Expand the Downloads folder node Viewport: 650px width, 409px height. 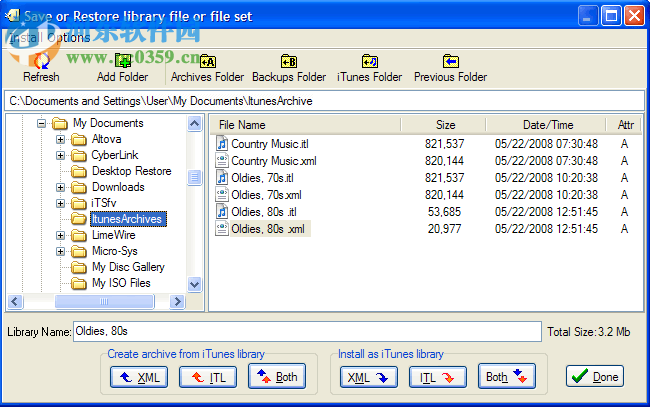(60, 187)
